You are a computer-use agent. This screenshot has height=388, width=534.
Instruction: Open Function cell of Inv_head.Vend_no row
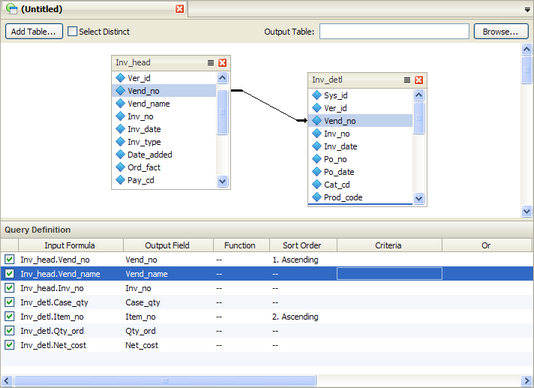(x=241, y=260)
